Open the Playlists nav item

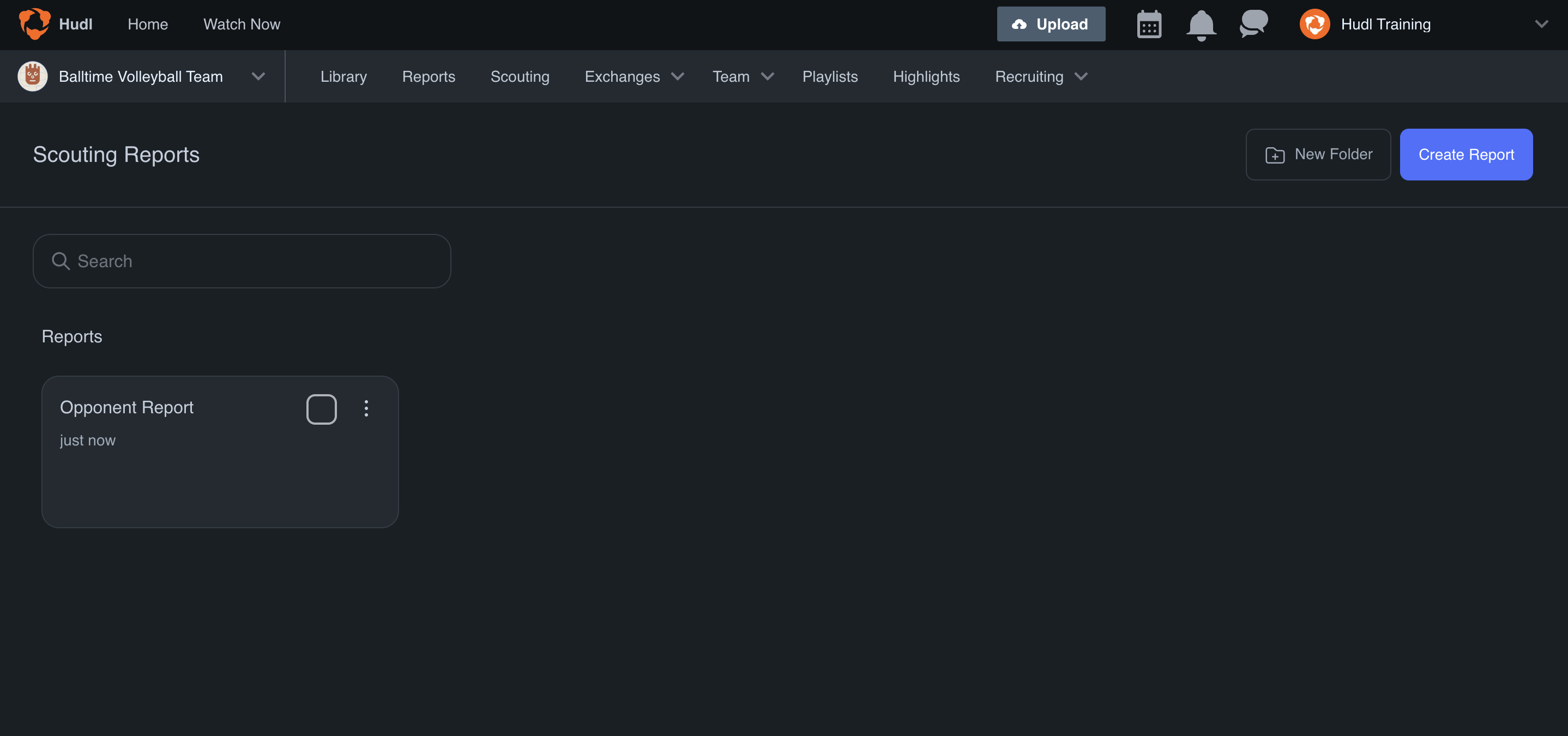830,77
